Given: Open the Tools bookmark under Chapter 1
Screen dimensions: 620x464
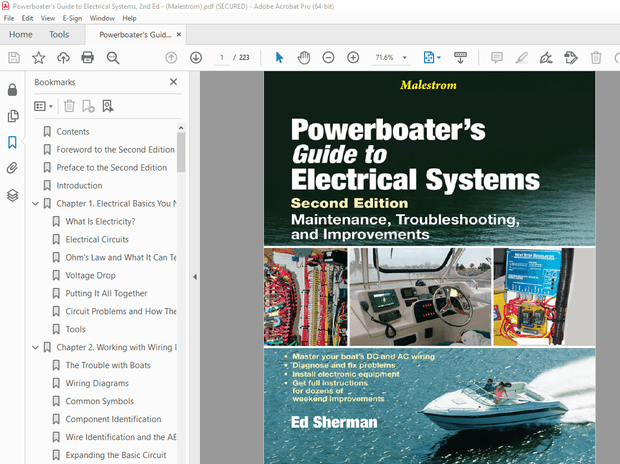Looking at the screenshot, I should tap(76, 329).
